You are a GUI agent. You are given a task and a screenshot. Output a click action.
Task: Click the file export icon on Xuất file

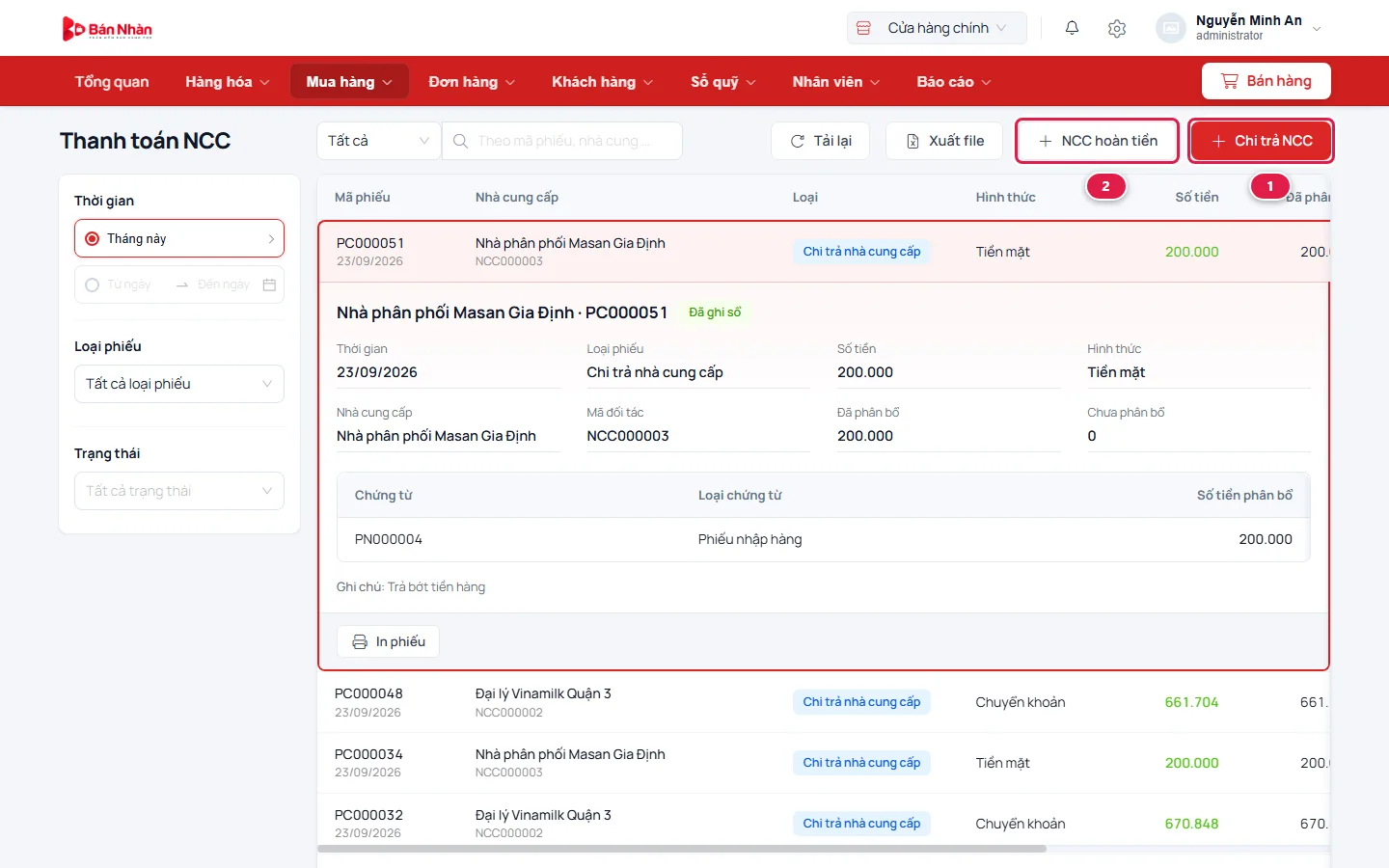(912, 141)
